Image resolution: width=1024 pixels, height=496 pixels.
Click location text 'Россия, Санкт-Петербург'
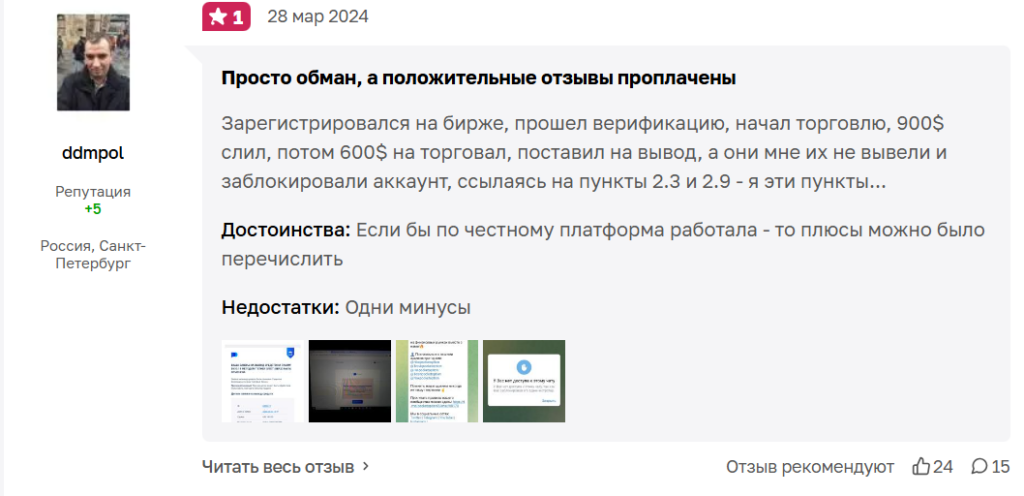93,255
